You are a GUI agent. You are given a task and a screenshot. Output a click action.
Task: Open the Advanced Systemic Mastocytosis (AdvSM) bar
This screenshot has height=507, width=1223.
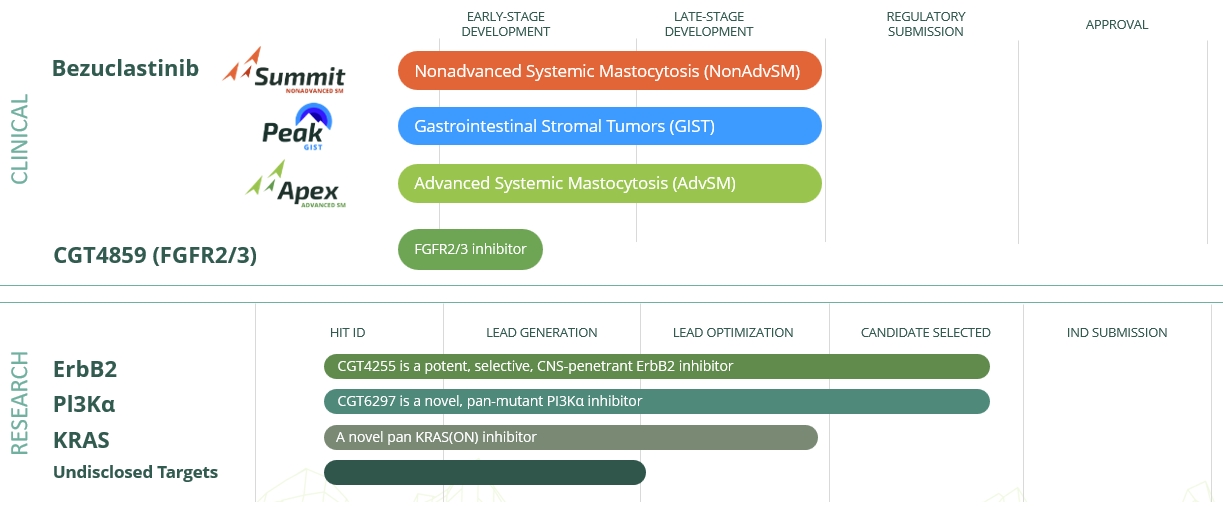tap(609, 184)
